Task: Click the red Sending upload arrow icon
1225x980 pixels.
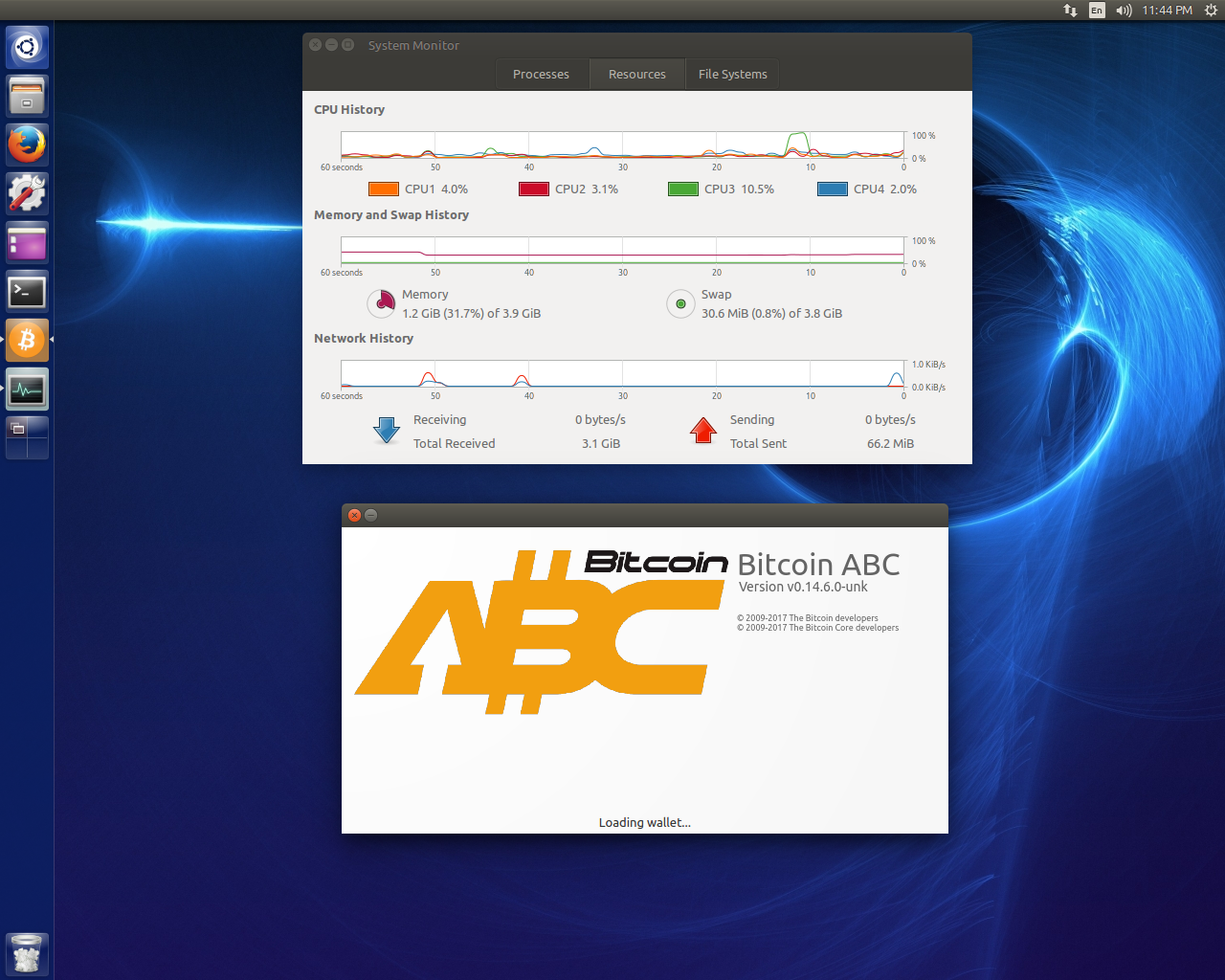Action: 703,431
